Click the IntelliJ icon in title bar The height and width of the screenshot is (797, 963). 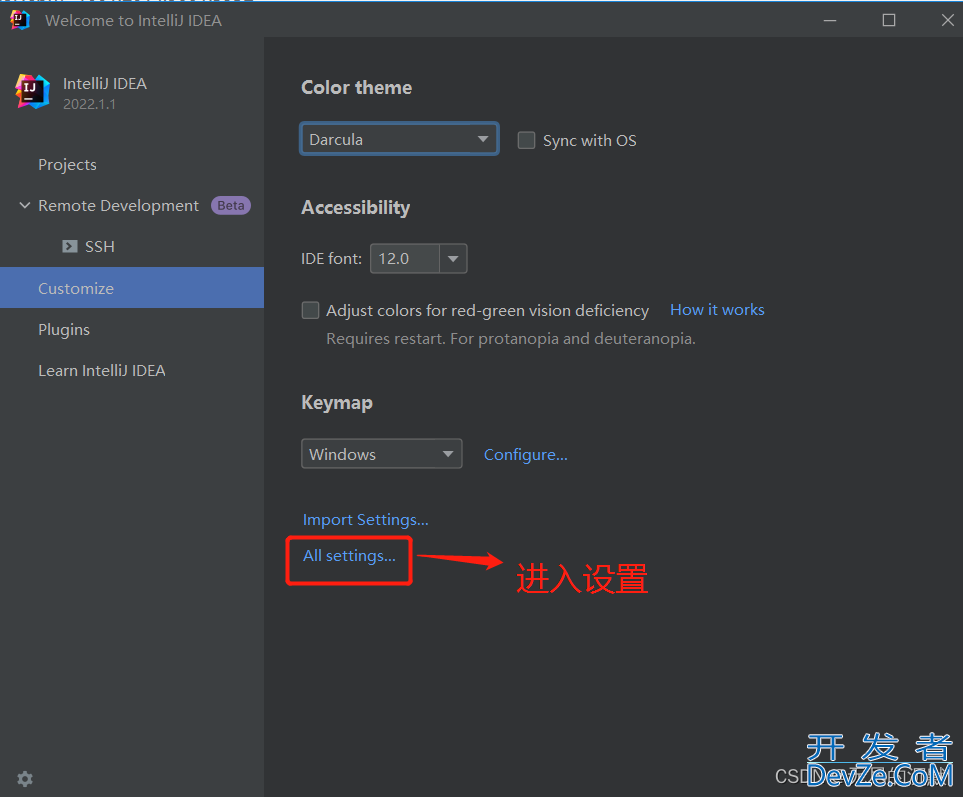20,20
